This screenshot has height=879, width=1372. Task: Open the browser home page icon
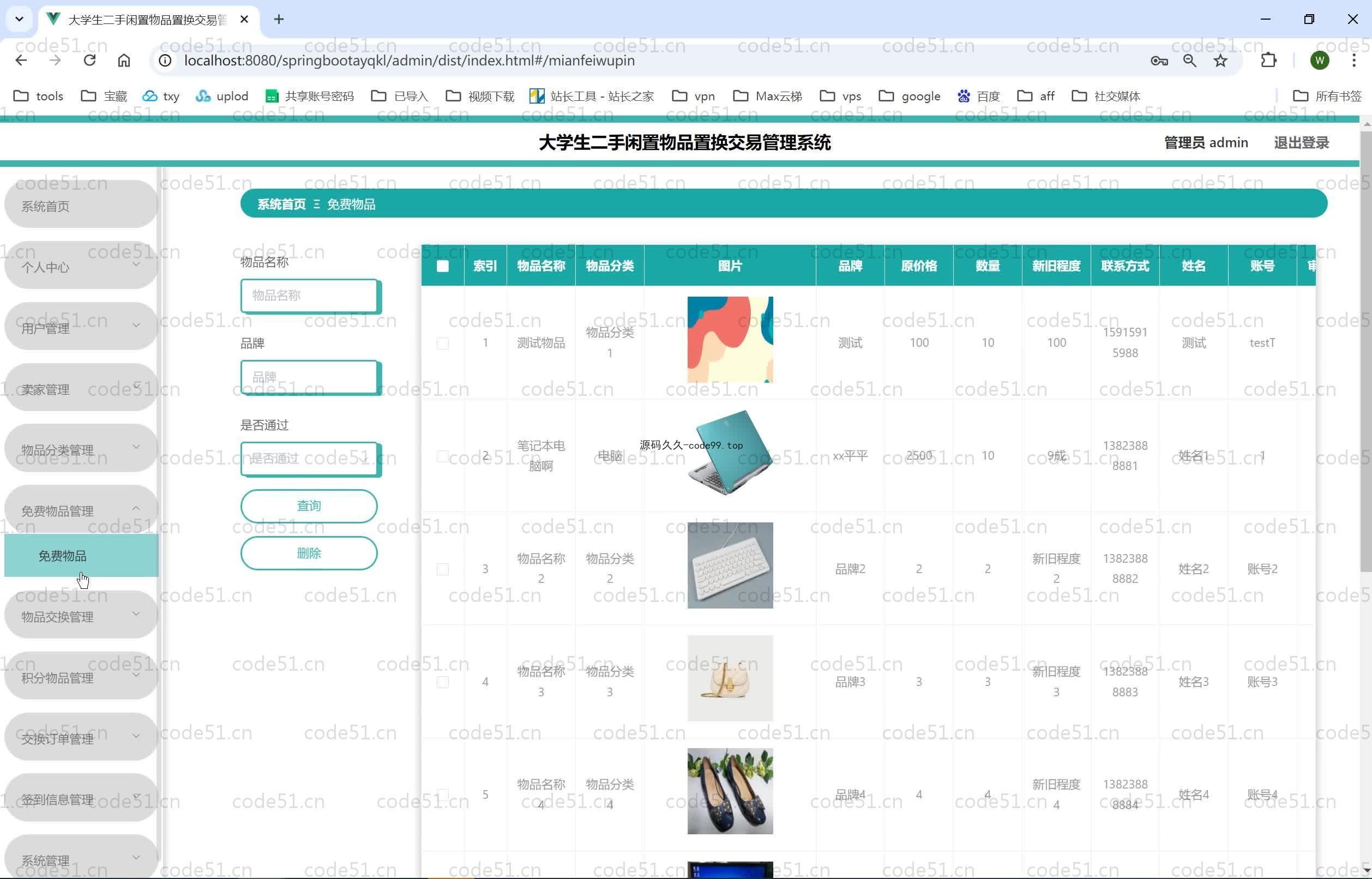[124, 61]
